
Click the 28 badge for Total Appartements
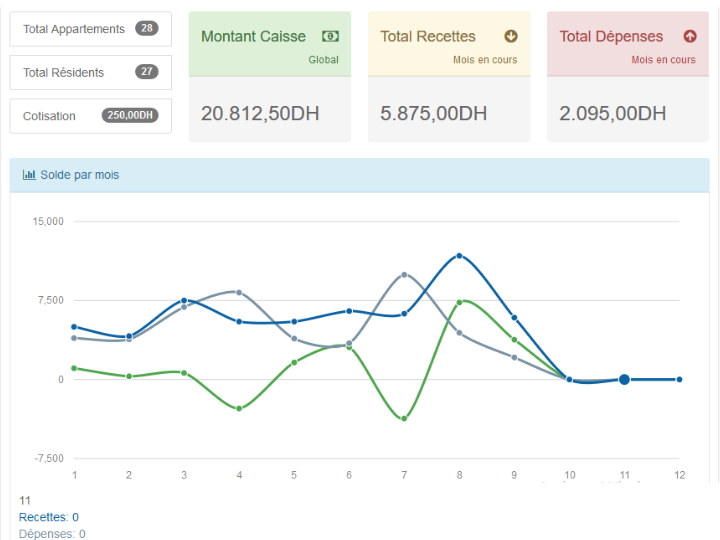pos(147,29)
